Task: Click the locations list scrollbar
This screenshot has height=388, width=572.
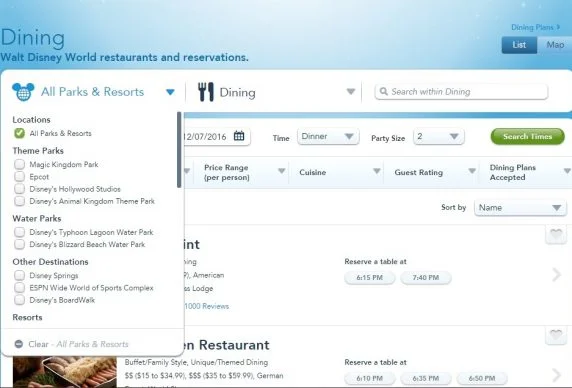Action: click(x=179, y=150)
